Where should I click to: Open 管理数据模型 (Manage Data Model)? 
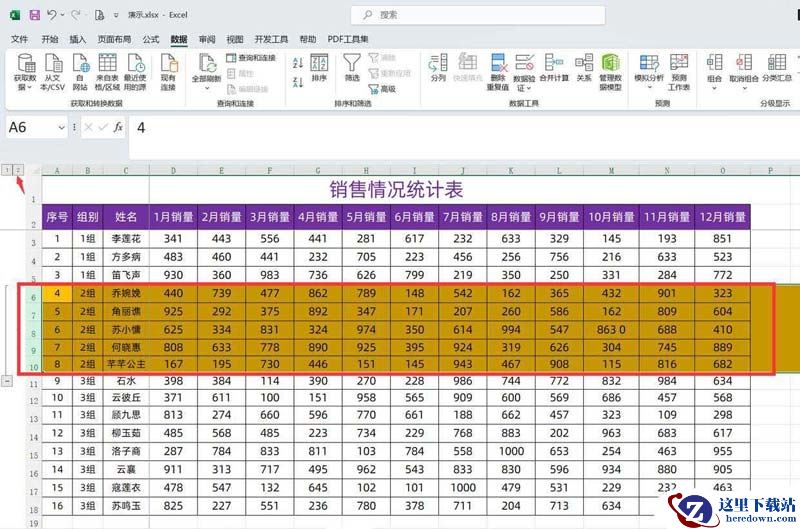tap(611, 72)
